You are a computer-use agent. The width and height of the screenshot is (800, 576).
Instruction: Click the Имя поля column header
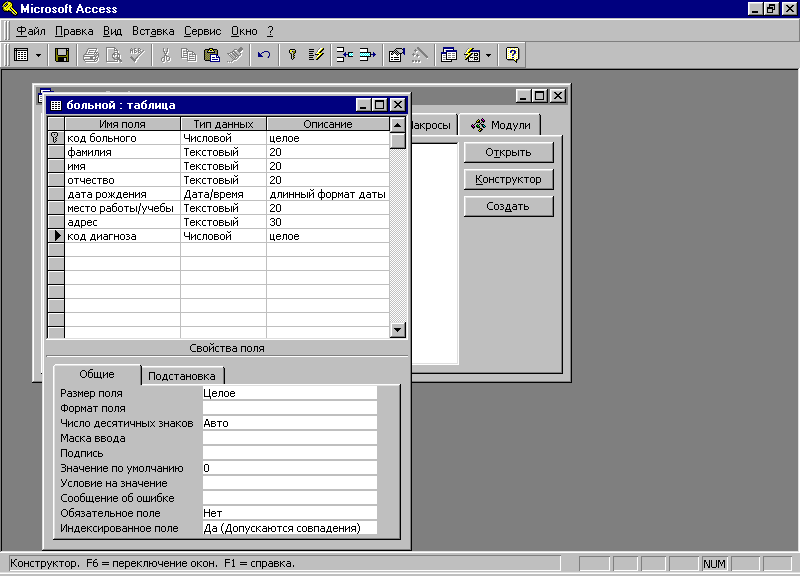pyautogui.click(x=122, y=124)
